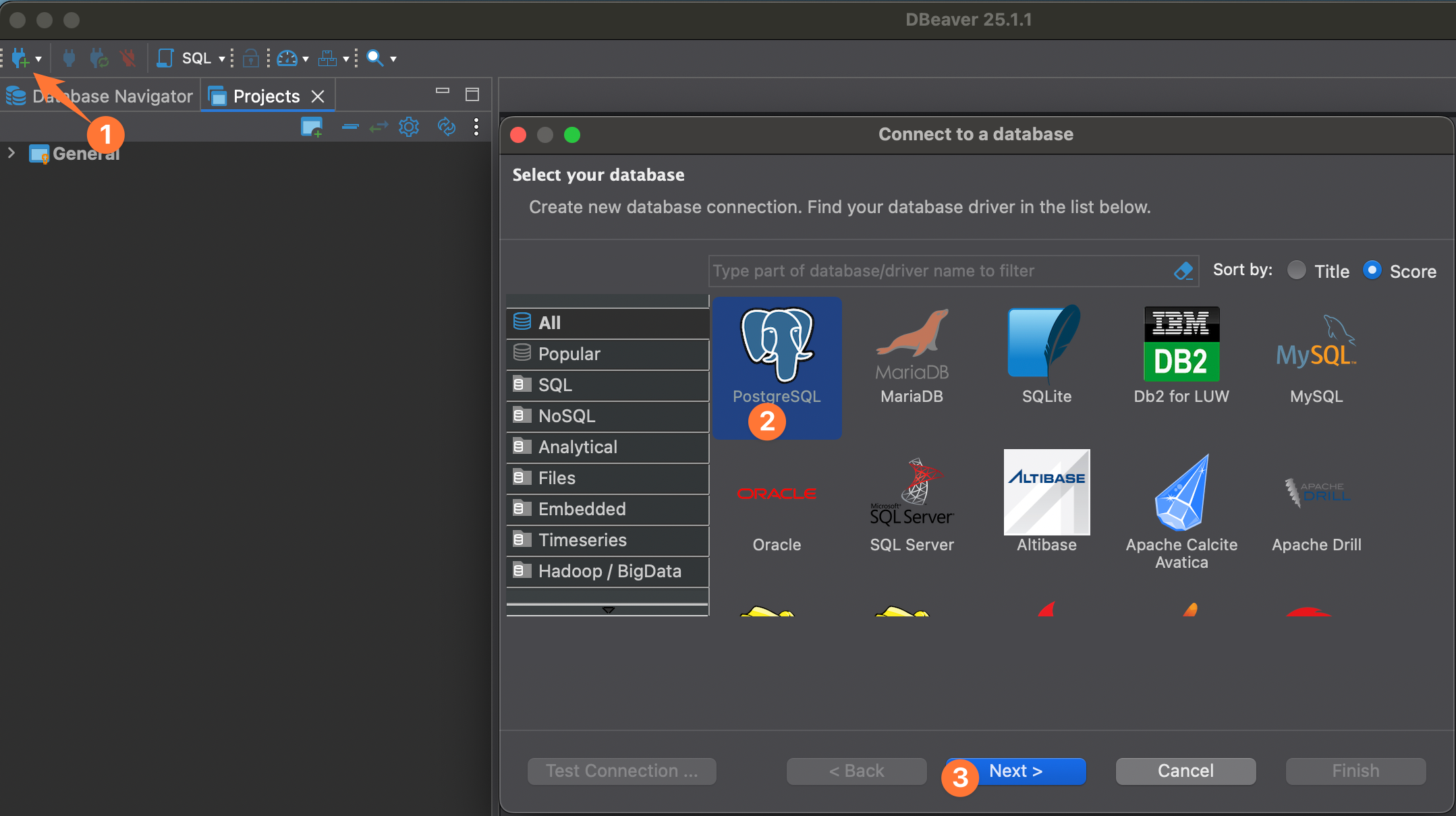Click the Refresh icon in Projects panel
This screenshot has height=816, width=1456.
(x=447, y=126)
